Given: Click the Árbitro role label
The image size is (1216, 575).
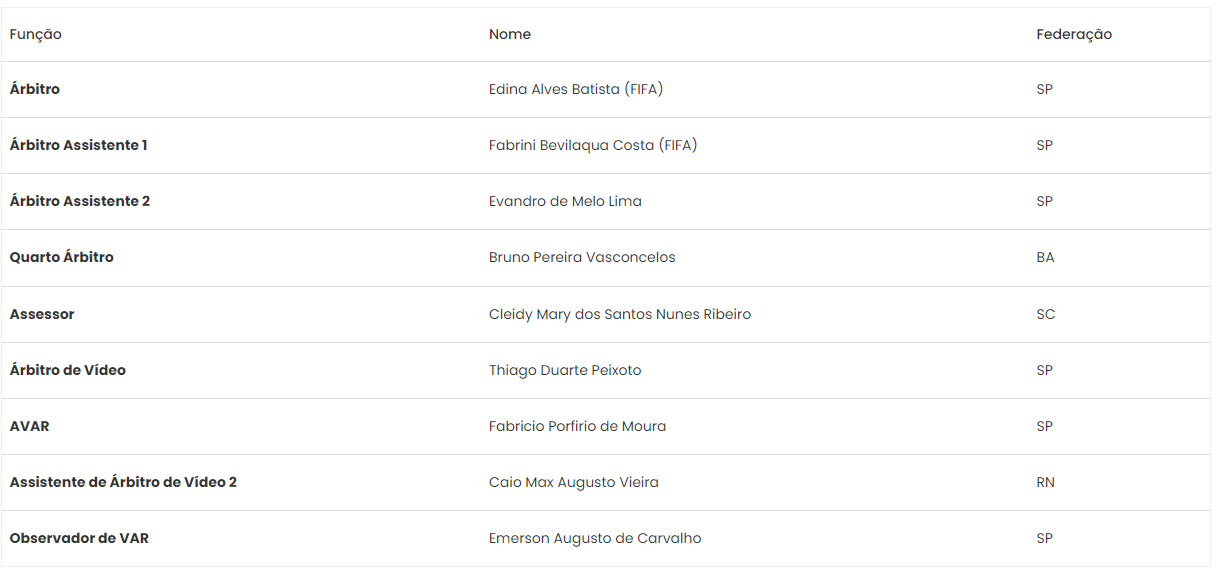Looking at the screenshot, I should click(x=35, y=89).
